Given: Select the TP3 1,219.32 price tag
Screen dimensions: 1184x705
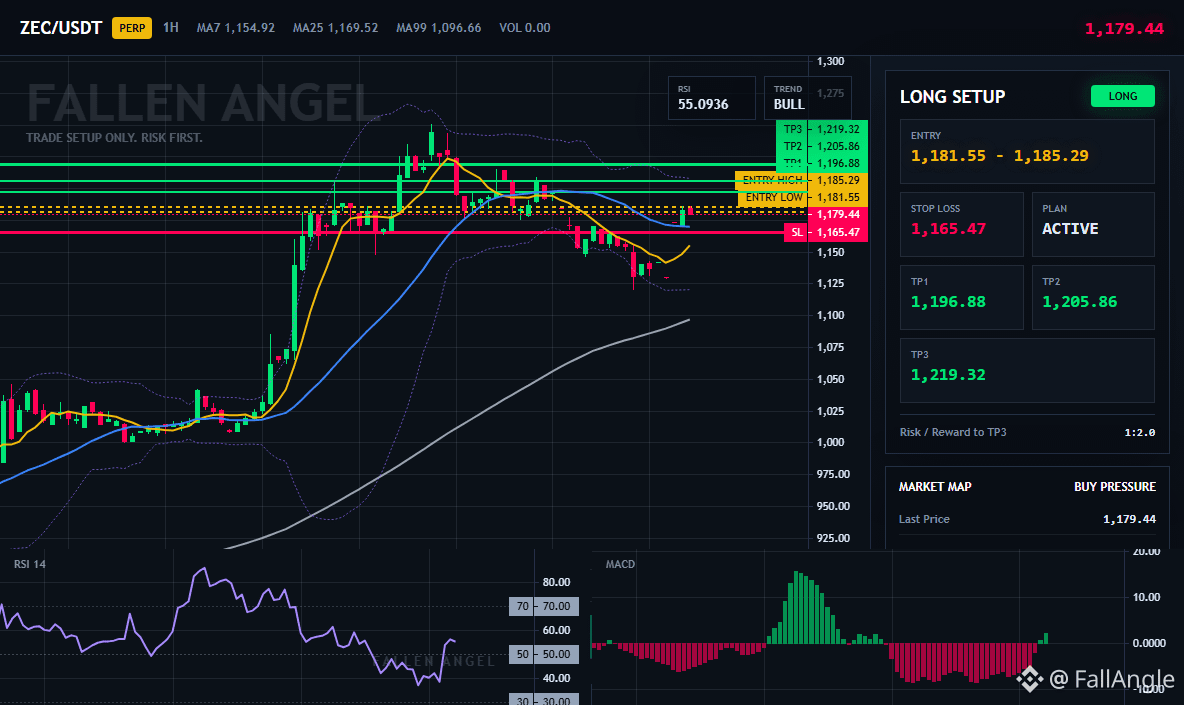Looking at the screenshot, I should 822,129.
